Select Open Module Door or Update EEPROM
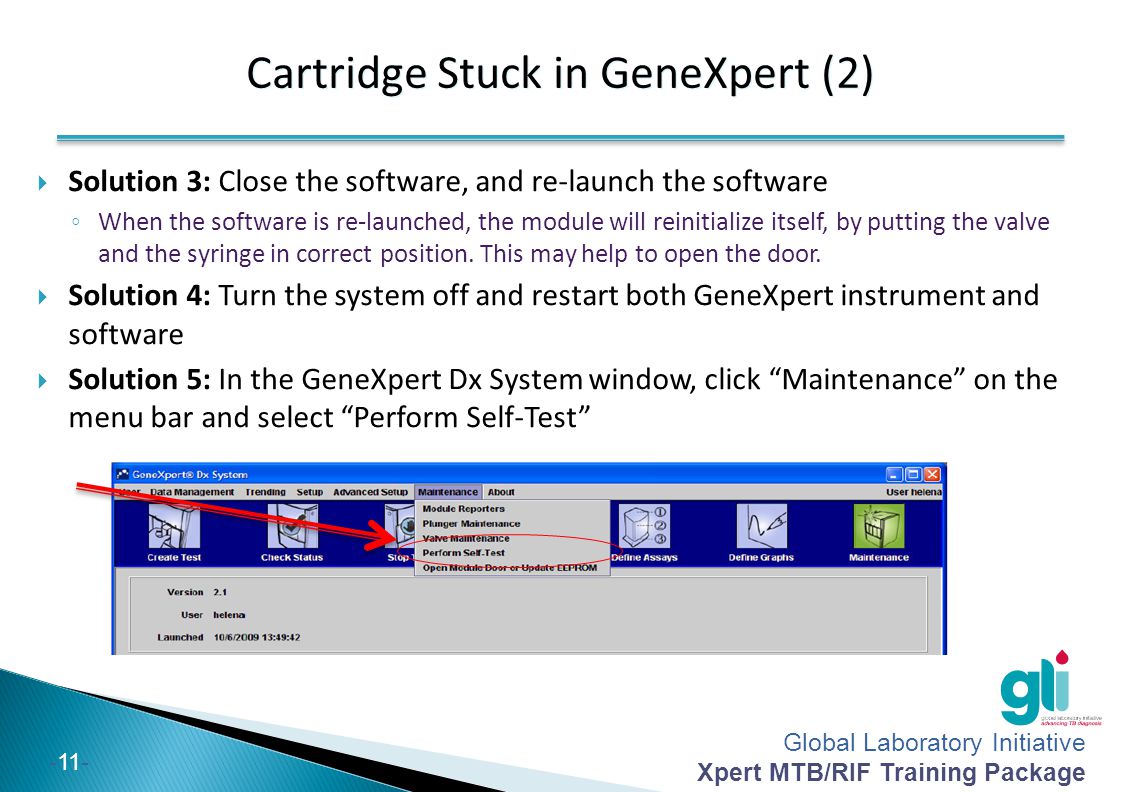Viewport: 1122px width, 792px height. [x=509, y=568]
